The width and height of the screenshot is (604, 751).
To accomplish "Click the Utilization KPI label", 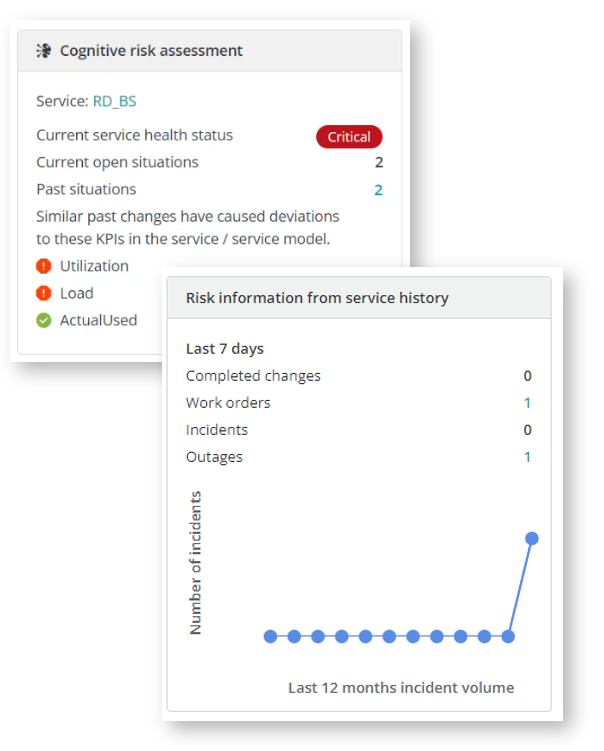I will [94, 266].
